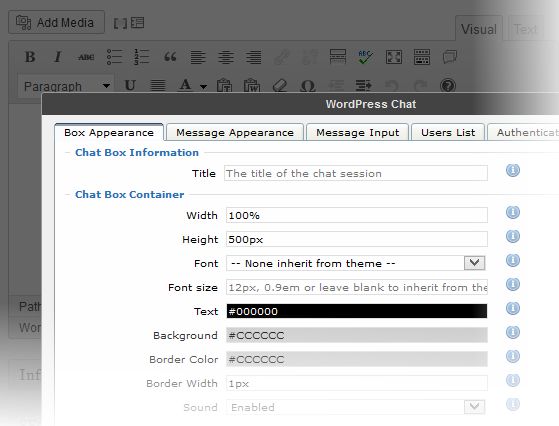This screenshot has height=426, width=559.
Task: Click the Width input field
Action: [x=357, y=215]
